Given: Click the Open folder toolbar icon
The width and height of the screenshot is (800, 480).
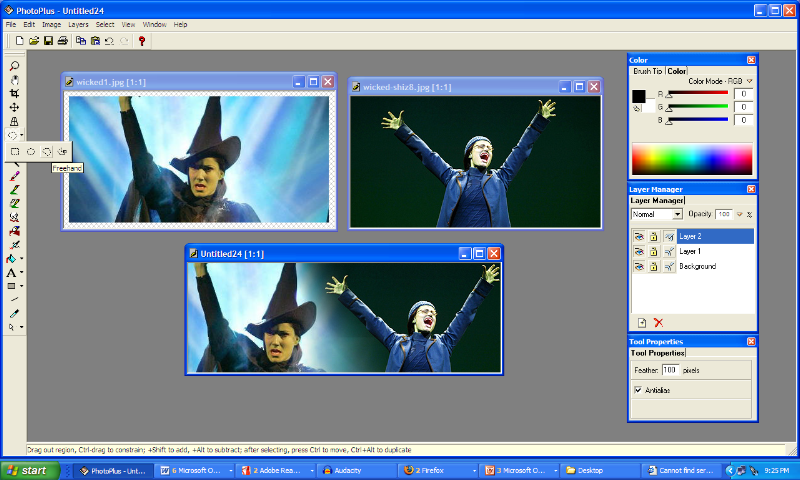Looking at the screenshot, I should tap(34, 41).
